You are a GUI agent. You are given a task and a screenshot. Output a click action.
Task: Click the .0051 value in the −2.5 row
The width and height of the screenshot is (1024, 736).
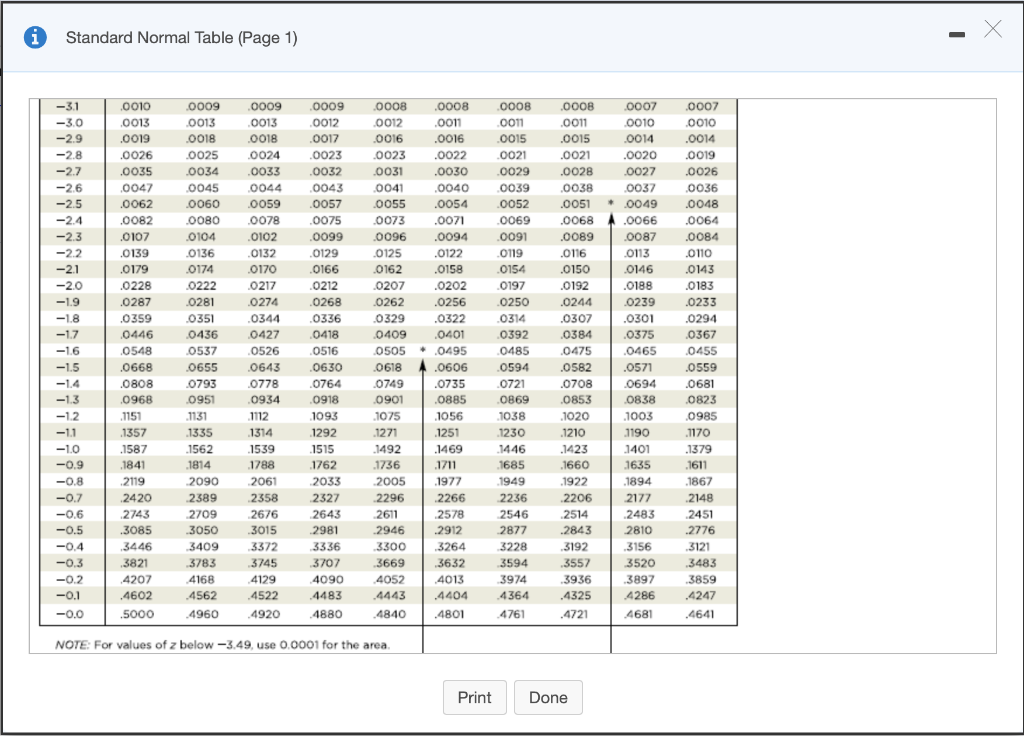575,204
